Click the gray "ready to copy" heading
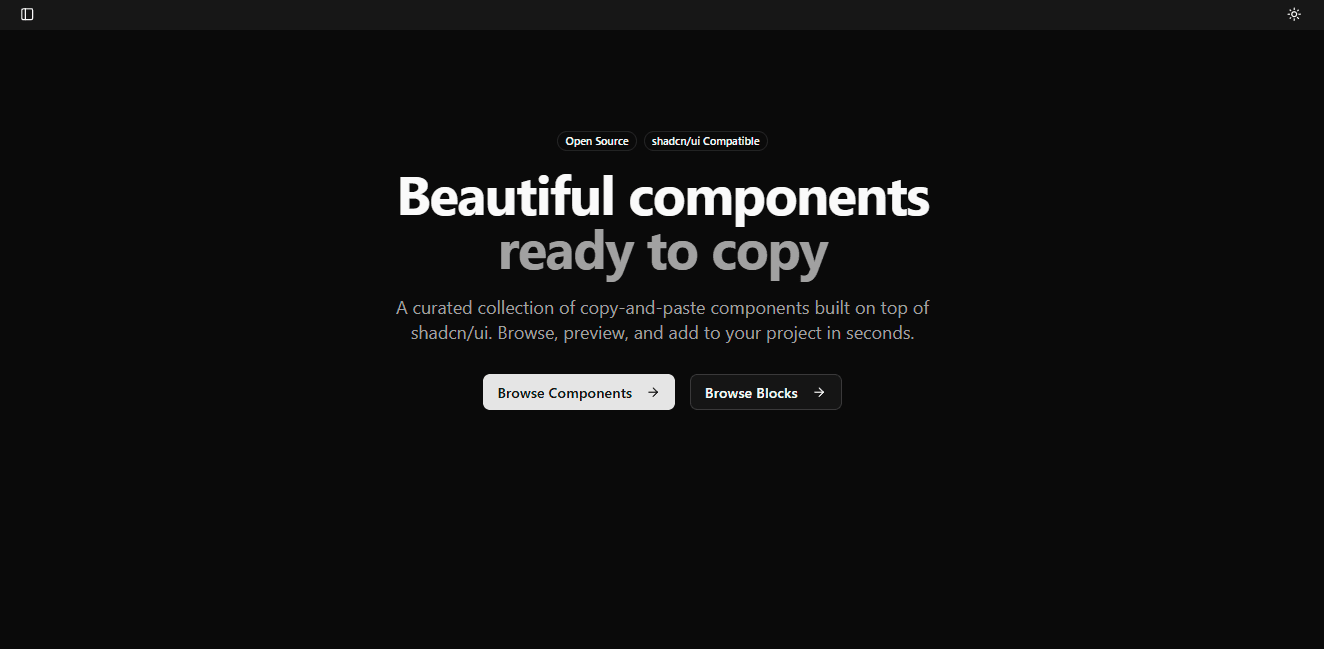The height and width of the screenshot is (649, 1324). pyautogui.click(x=663, y=252)
